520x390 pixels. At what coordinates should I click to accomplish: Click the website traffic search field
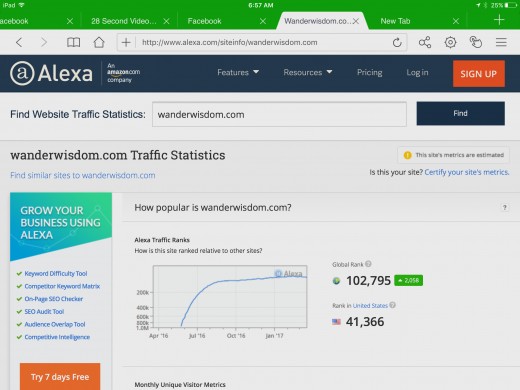point(279,114)
